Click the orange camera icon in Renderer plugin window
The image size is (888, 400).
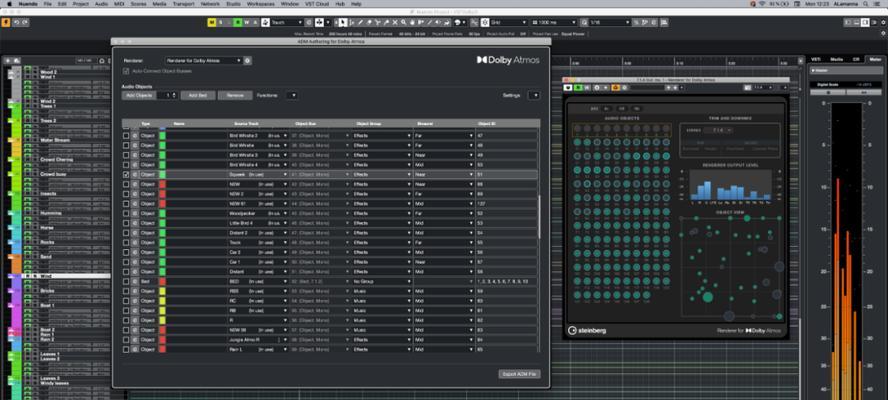[x=616, y=88]
